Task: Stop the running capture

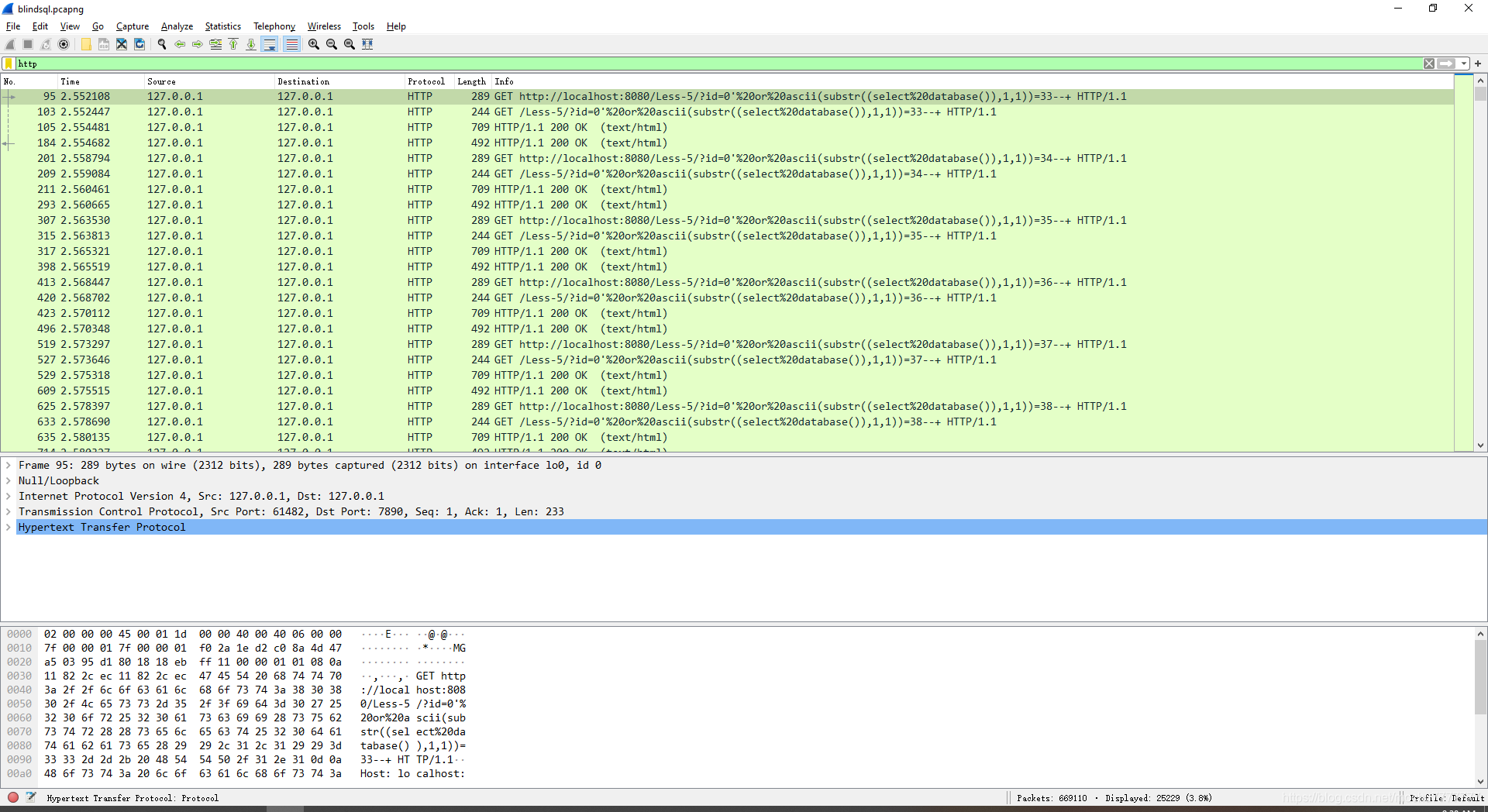Action: pos(28,44)
